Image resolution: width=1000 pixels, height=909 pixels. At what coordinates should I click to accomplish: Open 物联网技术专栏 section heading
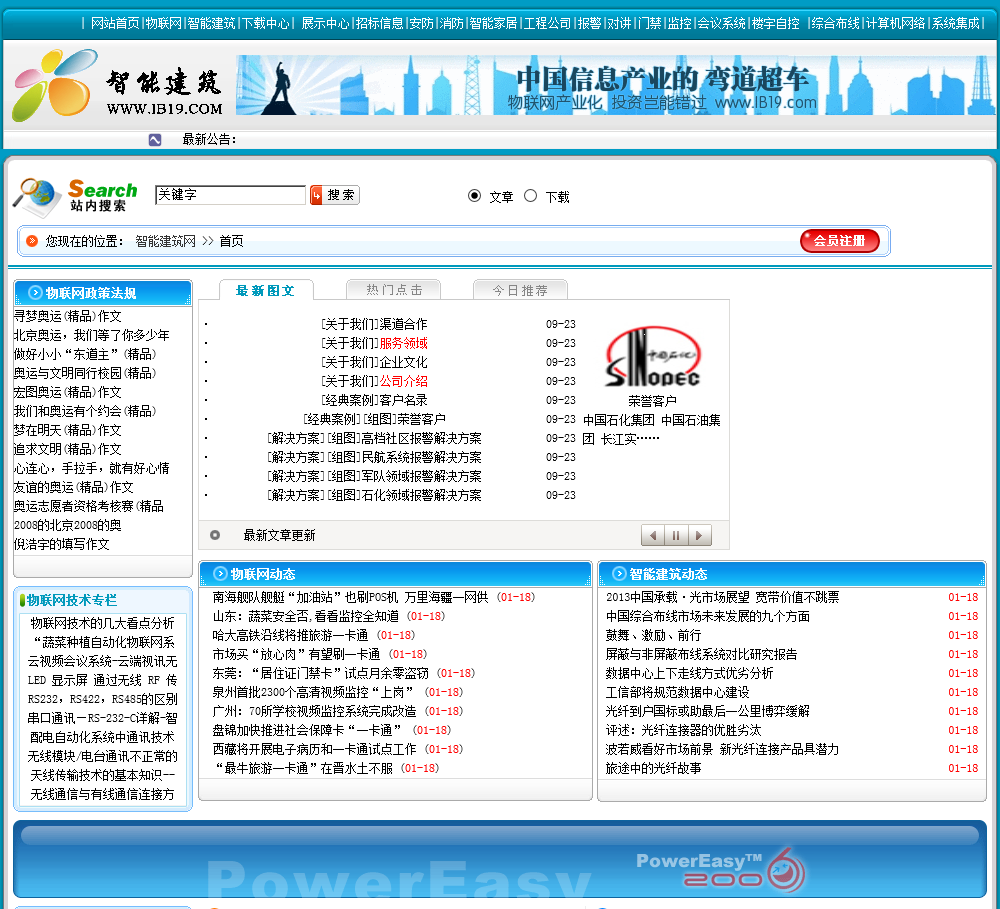coord(71,600)
